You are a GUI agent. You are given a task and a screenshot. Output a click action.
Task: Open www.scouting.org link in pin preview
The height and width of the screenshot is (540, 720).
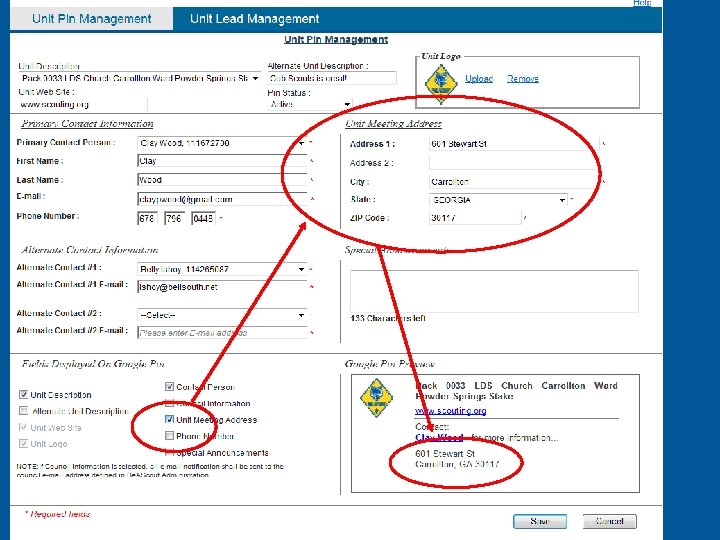[x=450, y=411]
